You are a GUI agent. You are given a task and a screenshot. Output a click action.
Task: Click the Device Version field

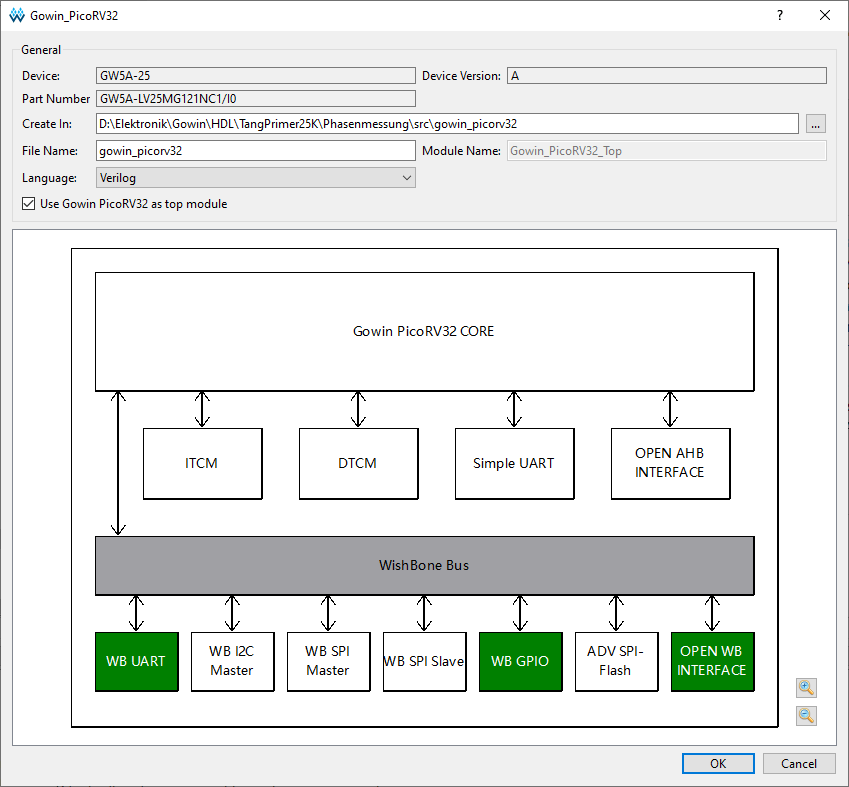(667, 76)
